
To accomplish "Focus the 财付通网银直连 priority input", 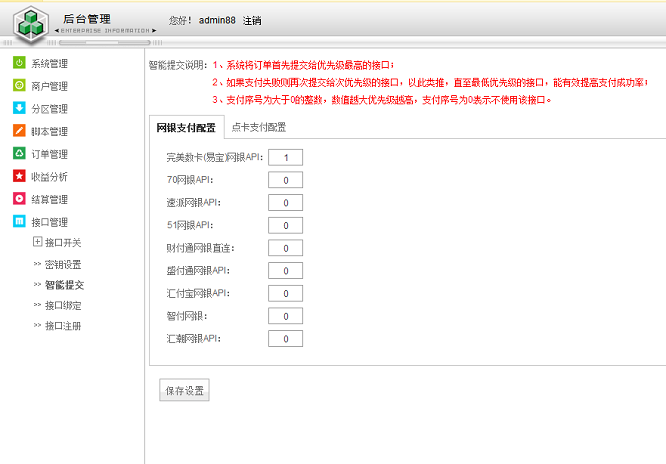I will (x=285, y=248).
